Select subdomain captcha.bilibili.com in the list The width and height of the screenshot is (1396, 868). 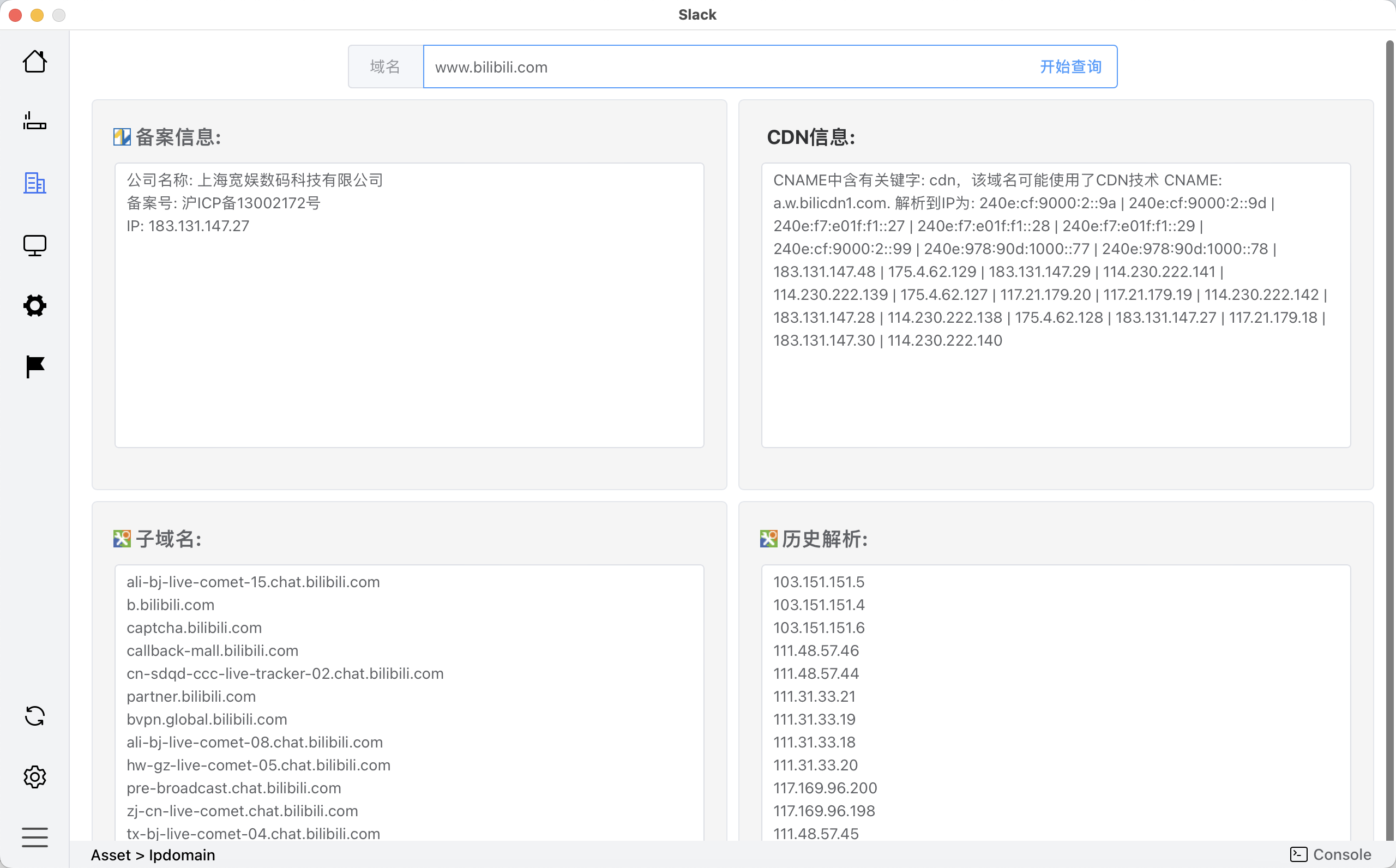[x=194, y=628]
